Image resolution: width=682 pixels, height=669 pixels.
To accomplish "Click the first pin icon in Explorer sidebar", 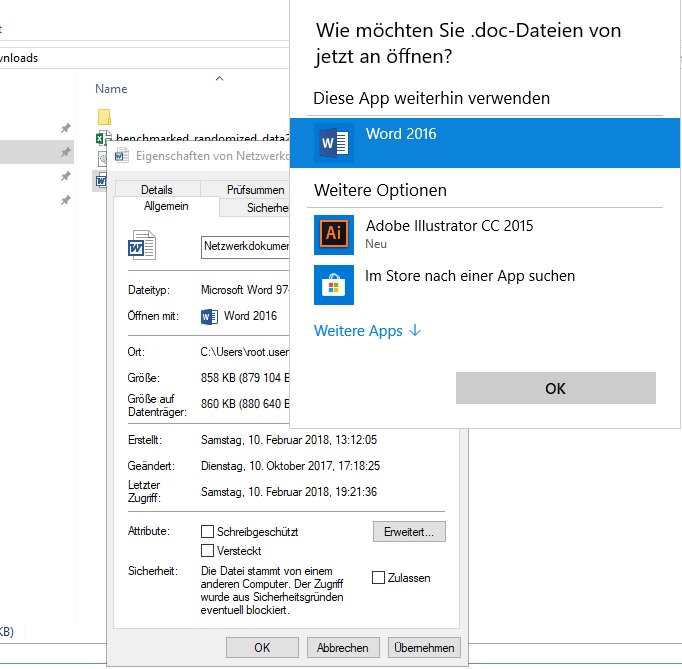I will tap(66, 128).
